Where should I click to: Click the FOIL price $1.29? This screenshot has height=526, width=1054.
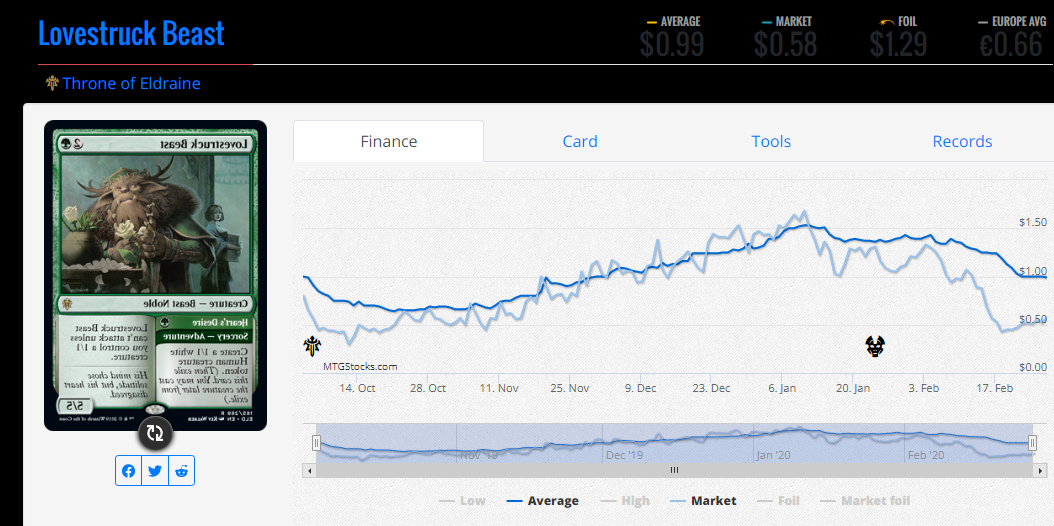coord(898,44)
